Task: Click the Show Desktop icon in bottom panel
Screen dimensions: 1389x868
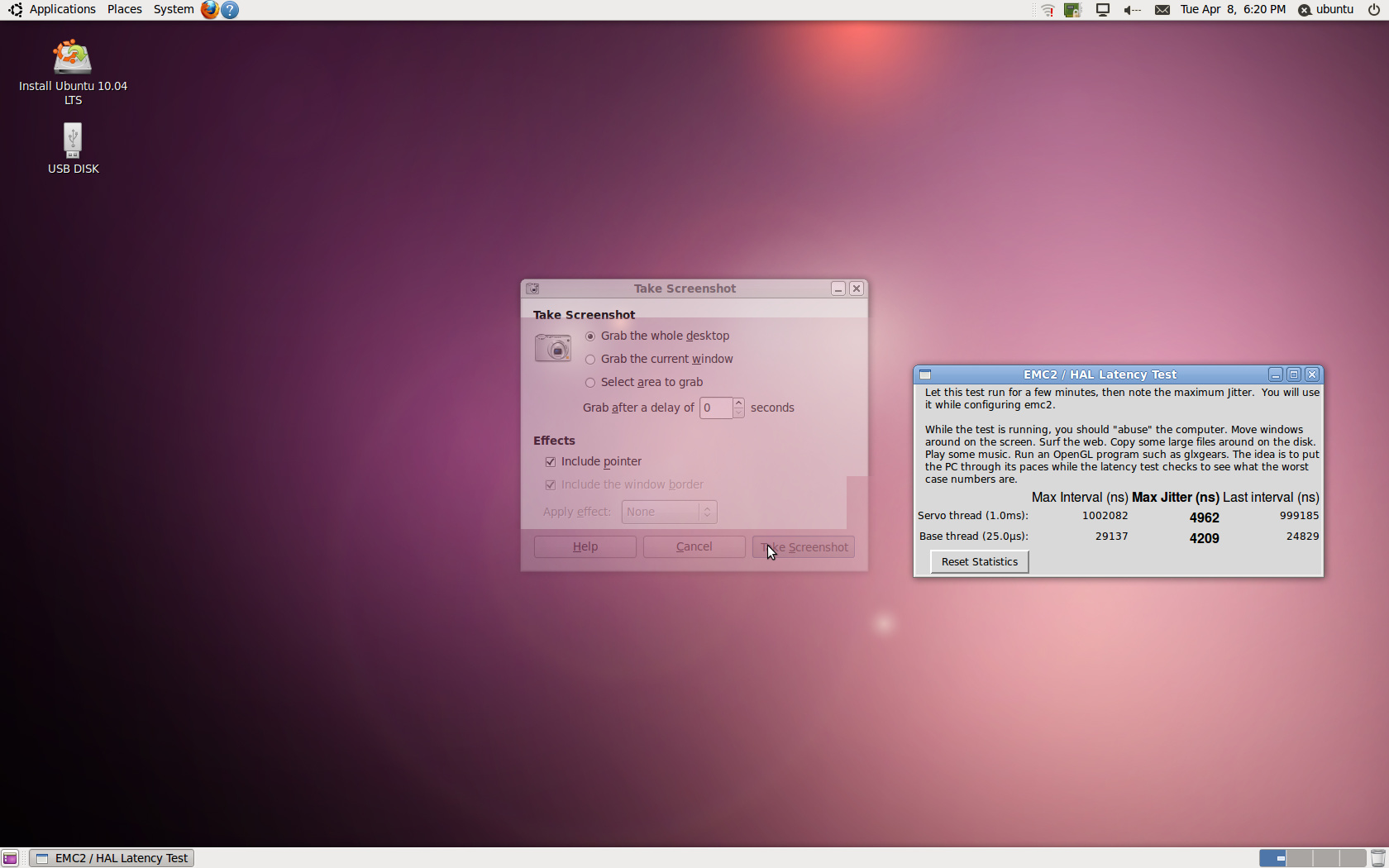Action: click(10, 858)
